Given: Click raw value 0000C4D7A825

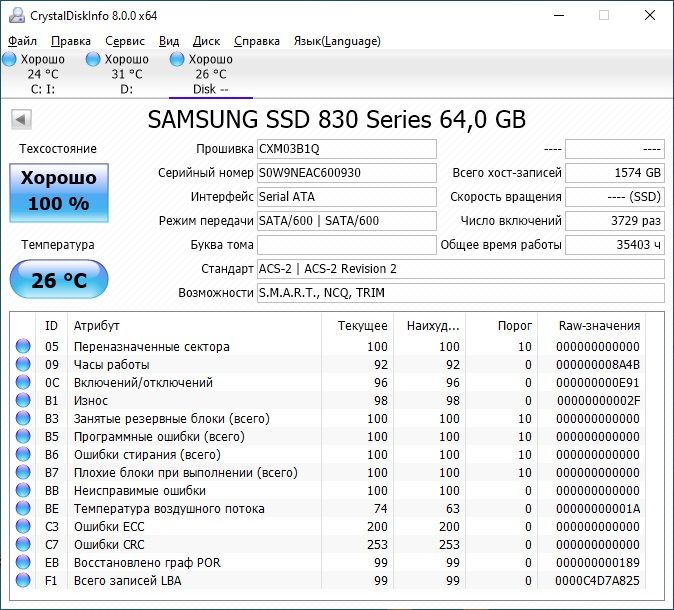Looking at the screenshot, I should [x=597, y=581].
